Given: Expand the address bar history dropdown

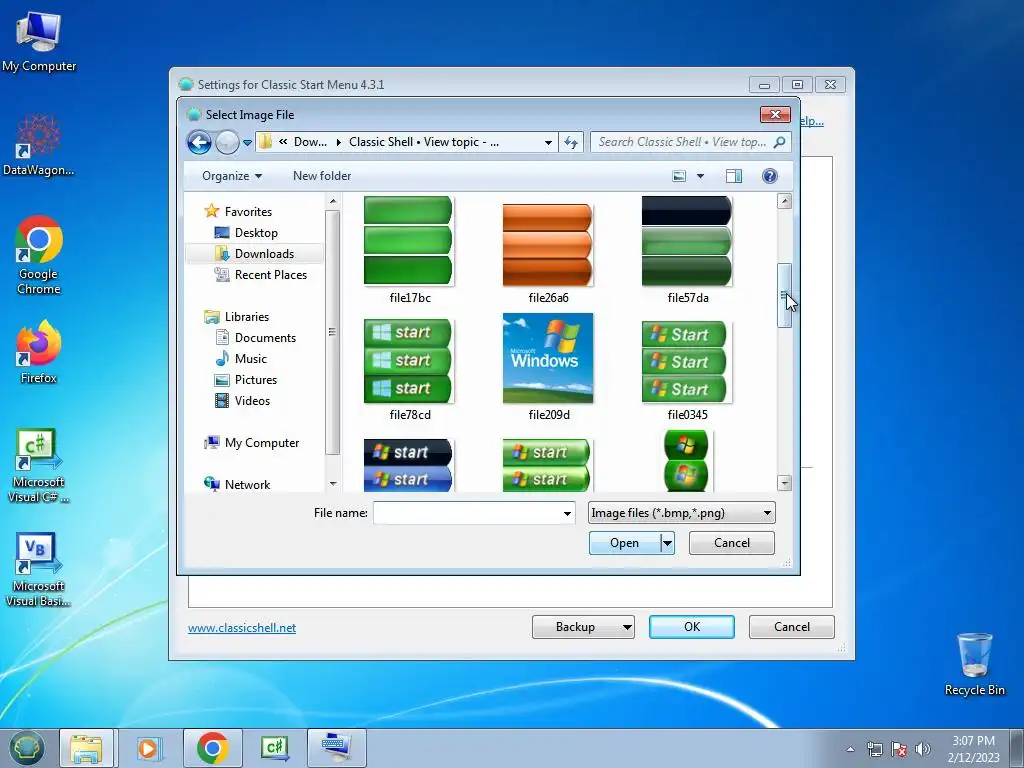Looking at the screenshot, I should click(x=548, y=142).
